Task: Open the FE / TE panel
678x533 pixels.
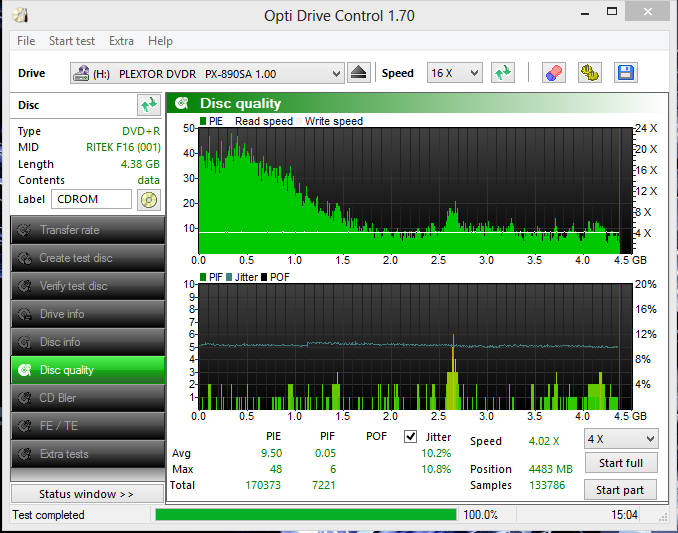Action: tap(88, 426)
